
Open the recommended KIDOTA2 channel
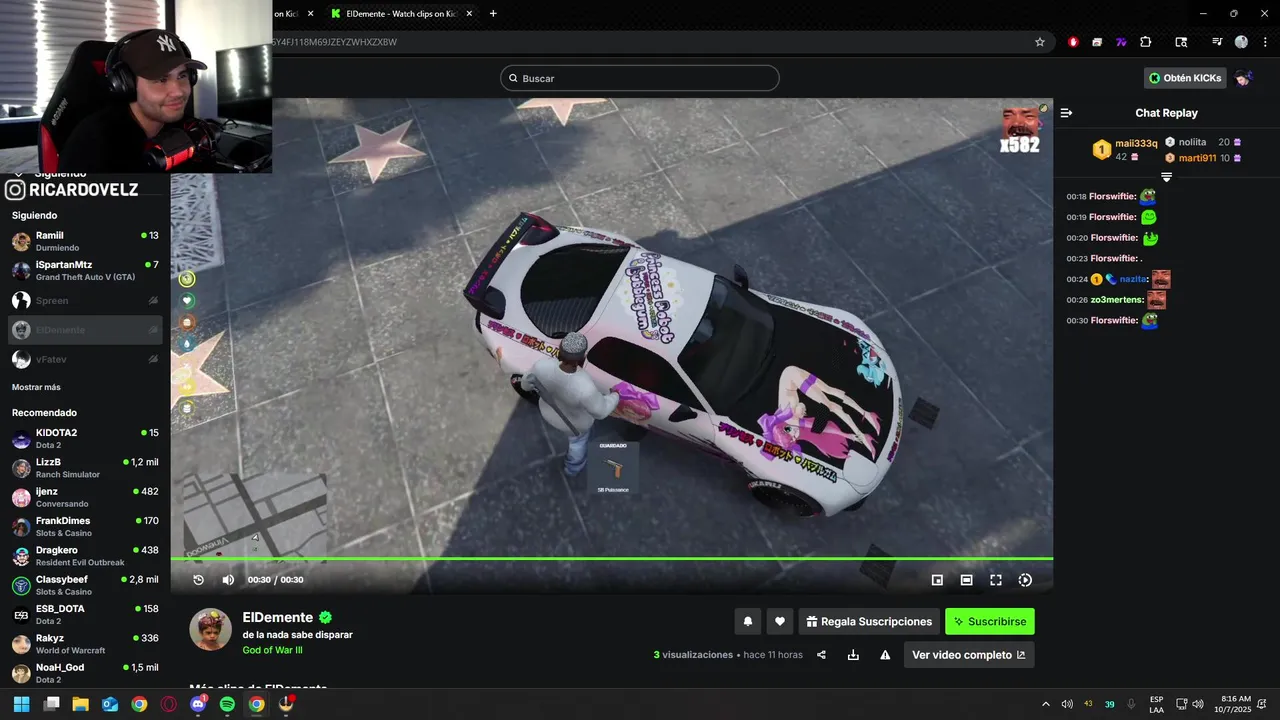tap(85, 439)
